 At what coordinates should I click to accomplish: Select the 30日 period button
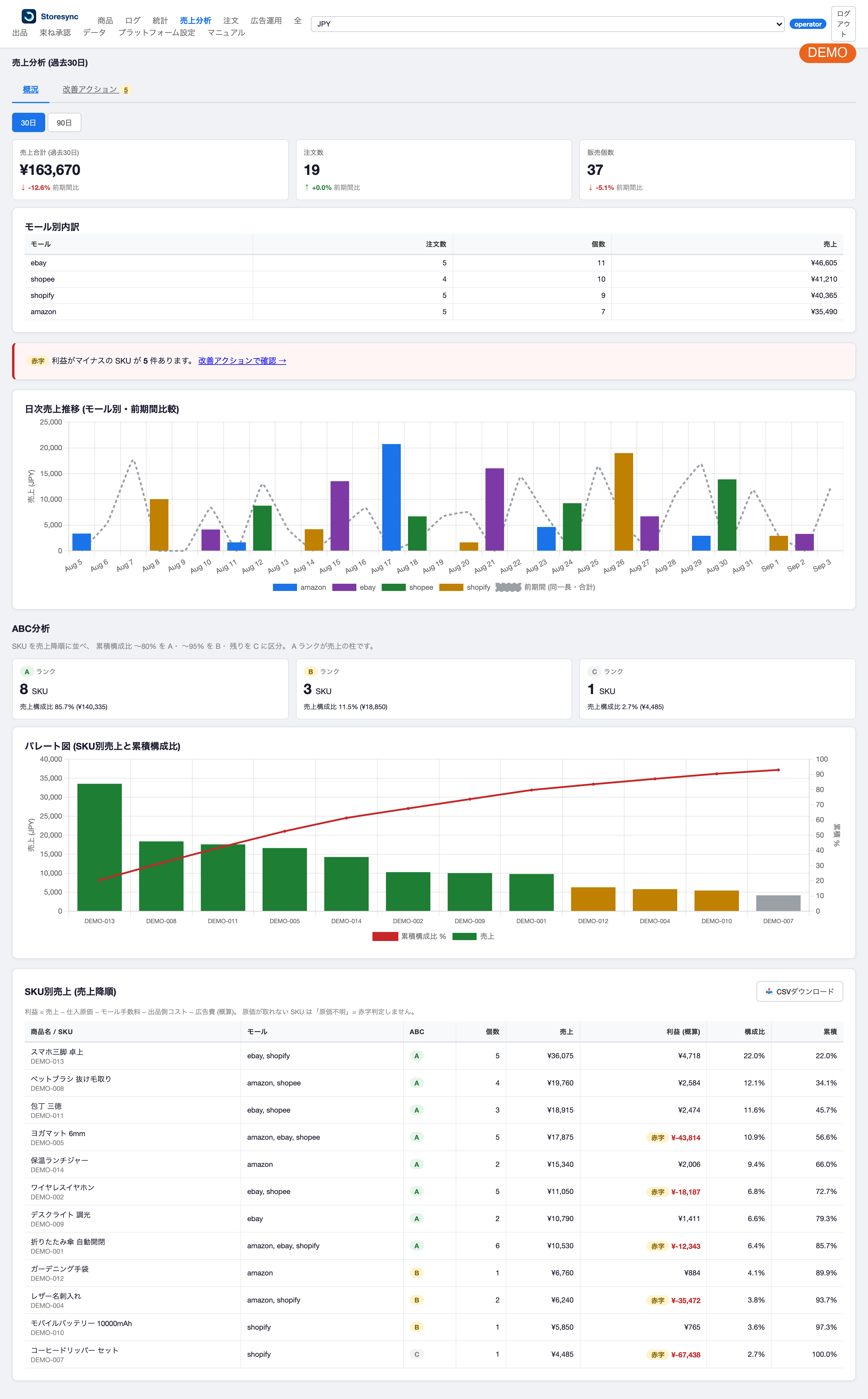(x=29, y=122)
